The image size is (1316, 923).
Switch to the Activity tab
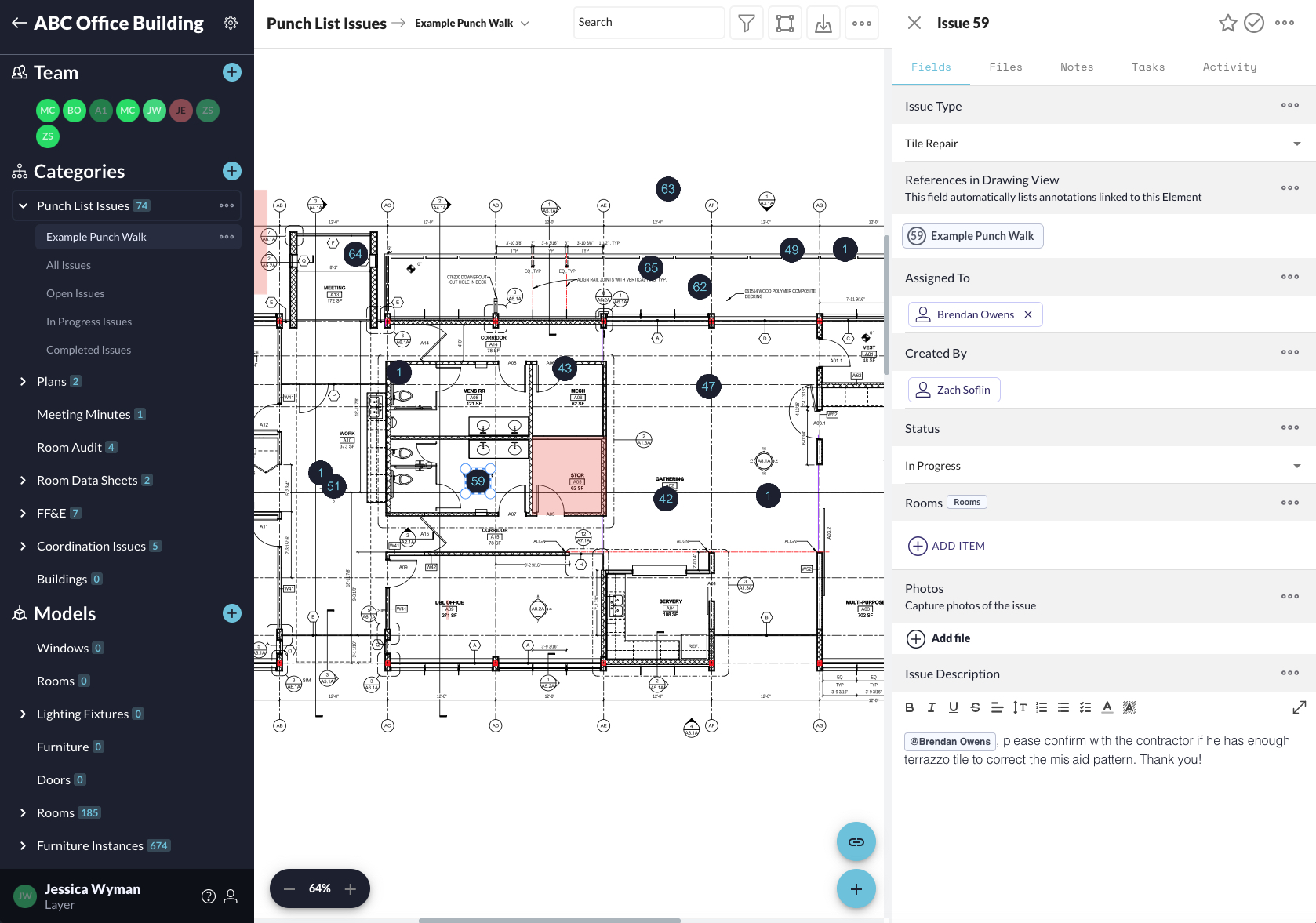click(1229, 67)
